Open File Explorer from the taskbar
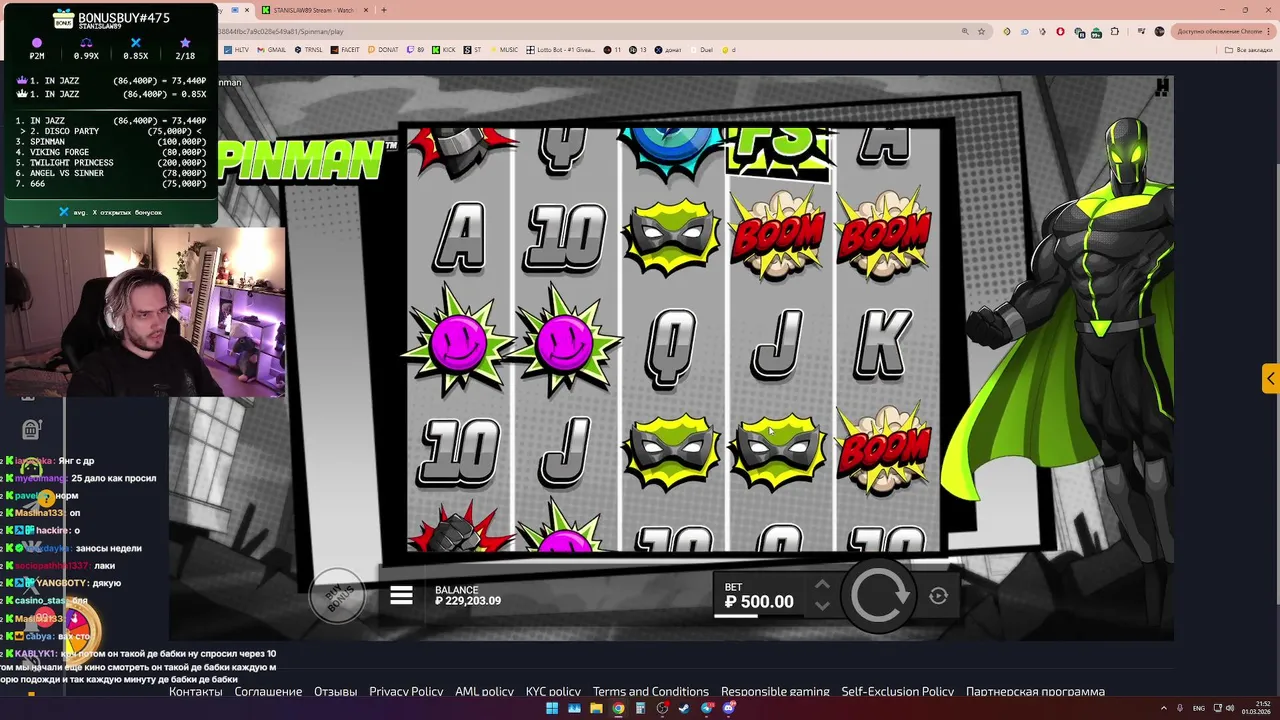The width and height of the screenshot is (1280, 720). pyautogui.click(x=597, y=708)
